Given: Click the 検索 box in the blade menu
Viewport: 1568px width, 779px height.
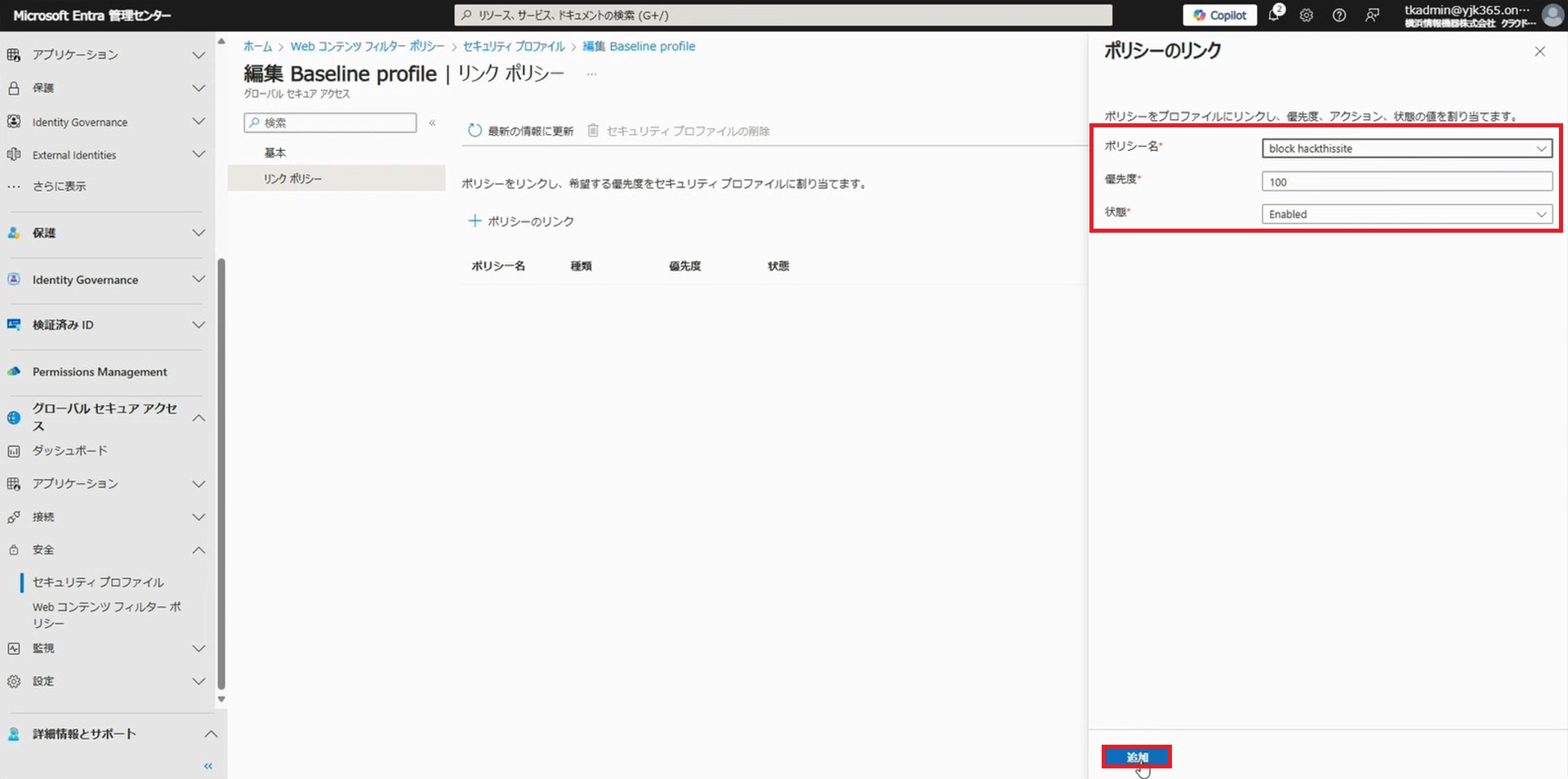Looking at the screenshot, I should pyautogui.click(x=330, y=122).
